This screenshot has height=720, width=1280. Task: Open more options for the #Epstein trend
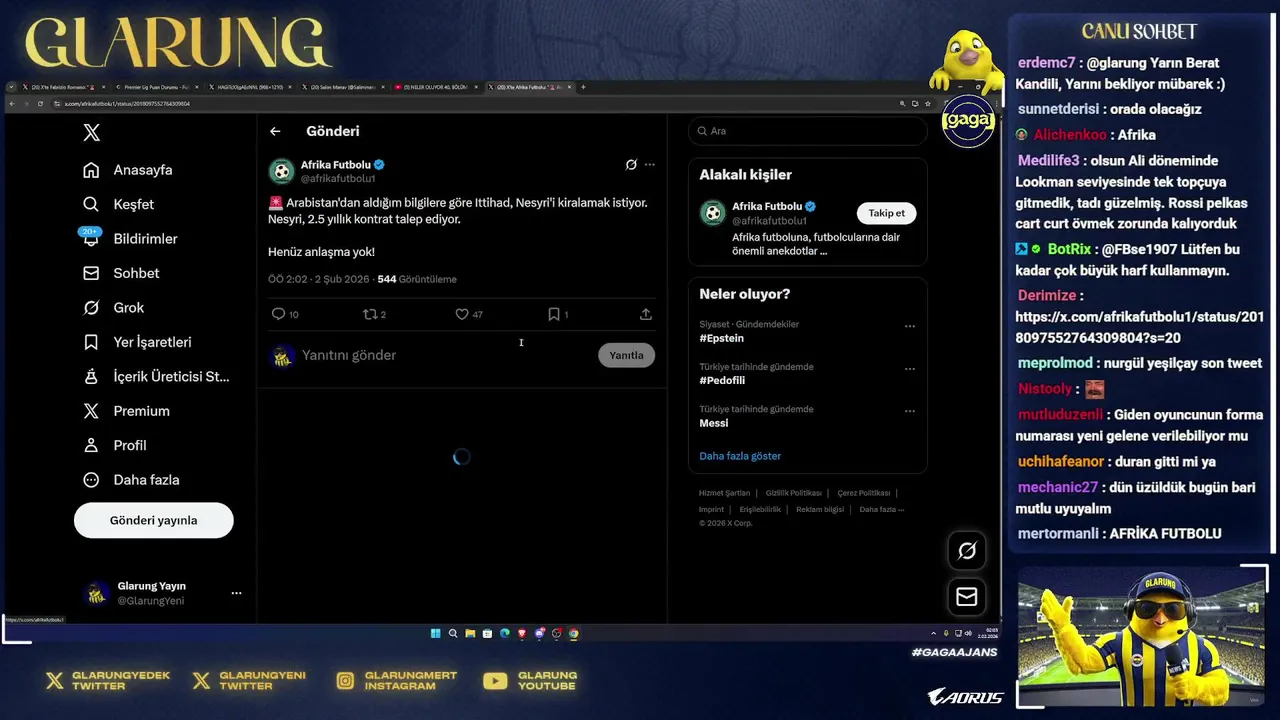point(910,326)
